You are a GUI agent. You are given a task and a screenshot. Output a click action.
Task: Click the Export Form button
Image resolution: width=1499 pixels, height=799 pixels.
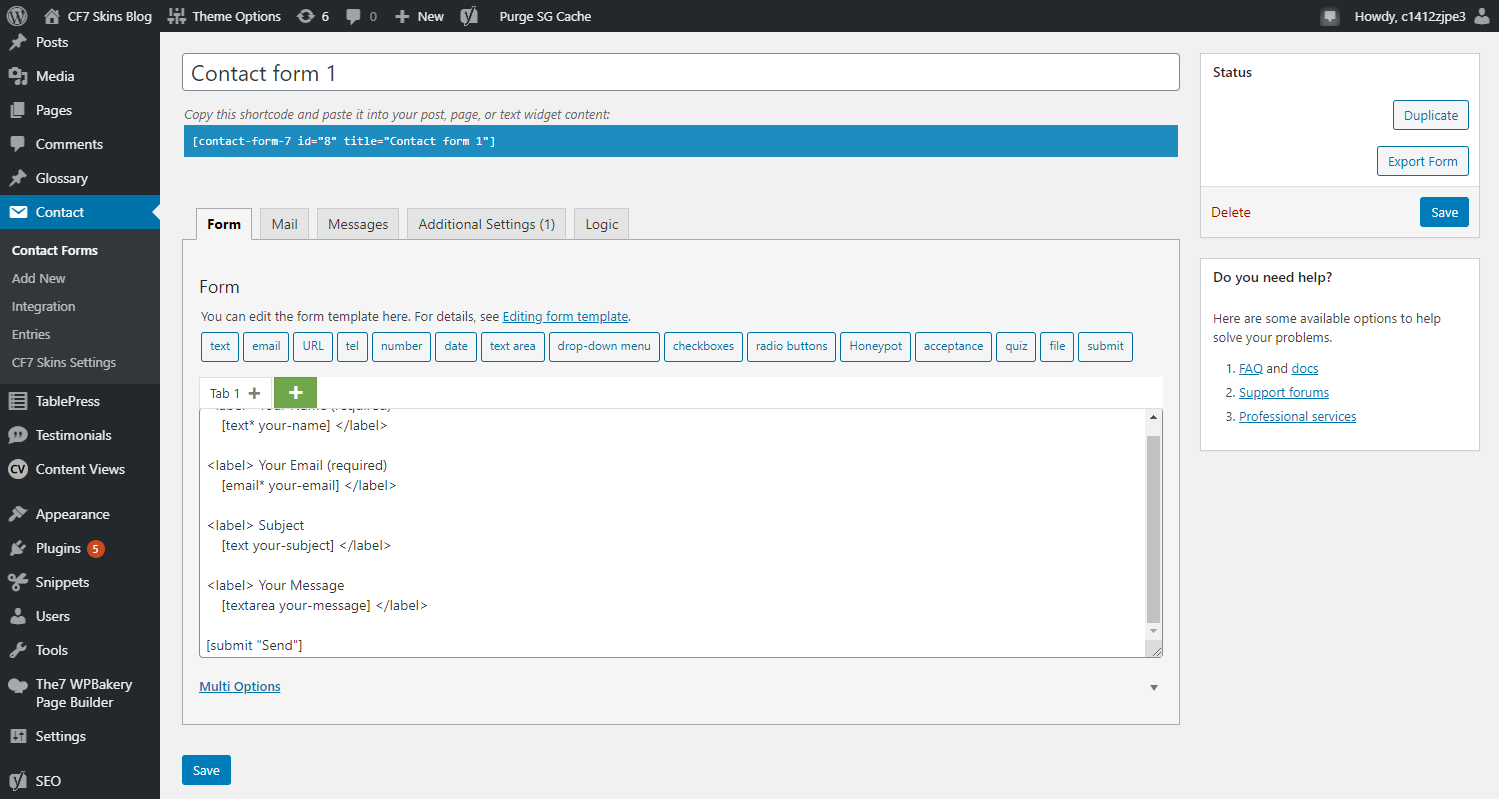coord(1422,161)
